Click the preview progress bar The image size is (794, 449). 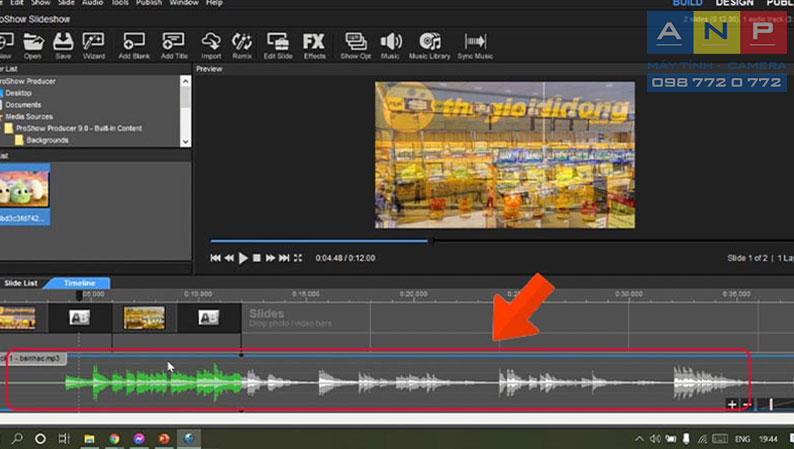[501, 241]
